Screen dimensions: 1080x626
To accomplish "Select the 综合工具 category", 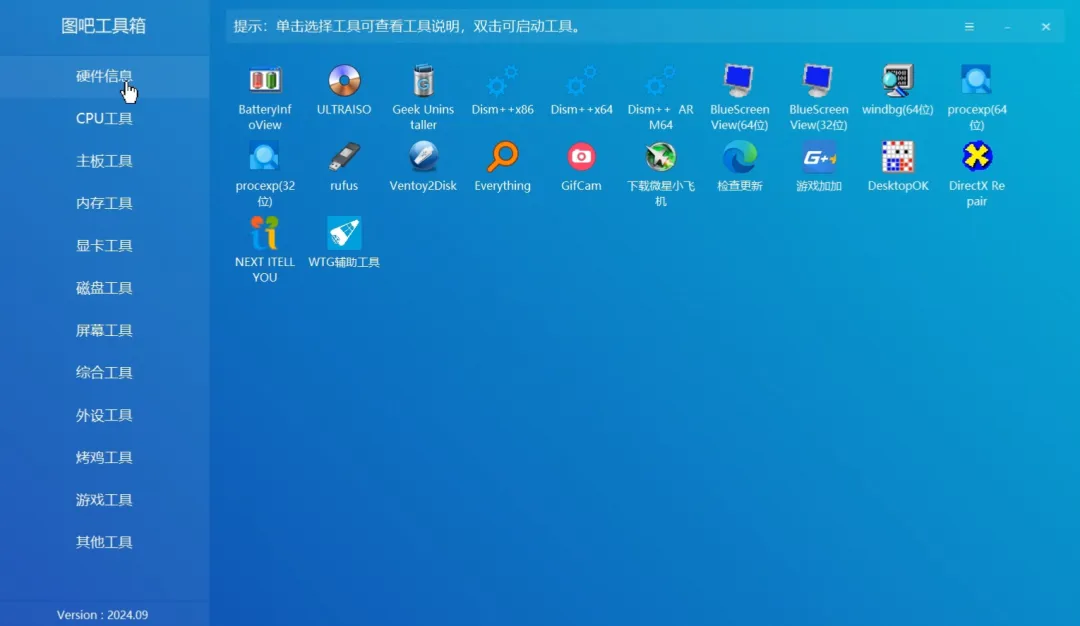I will [x=104, y=373].
